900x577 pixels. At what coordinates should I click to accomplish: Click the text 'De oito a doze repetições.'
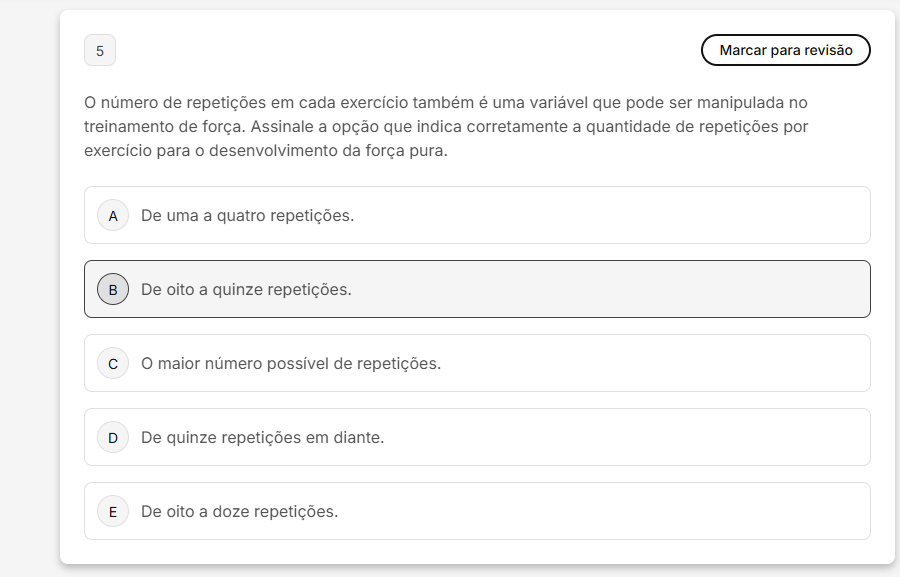(x=239, y=511)
